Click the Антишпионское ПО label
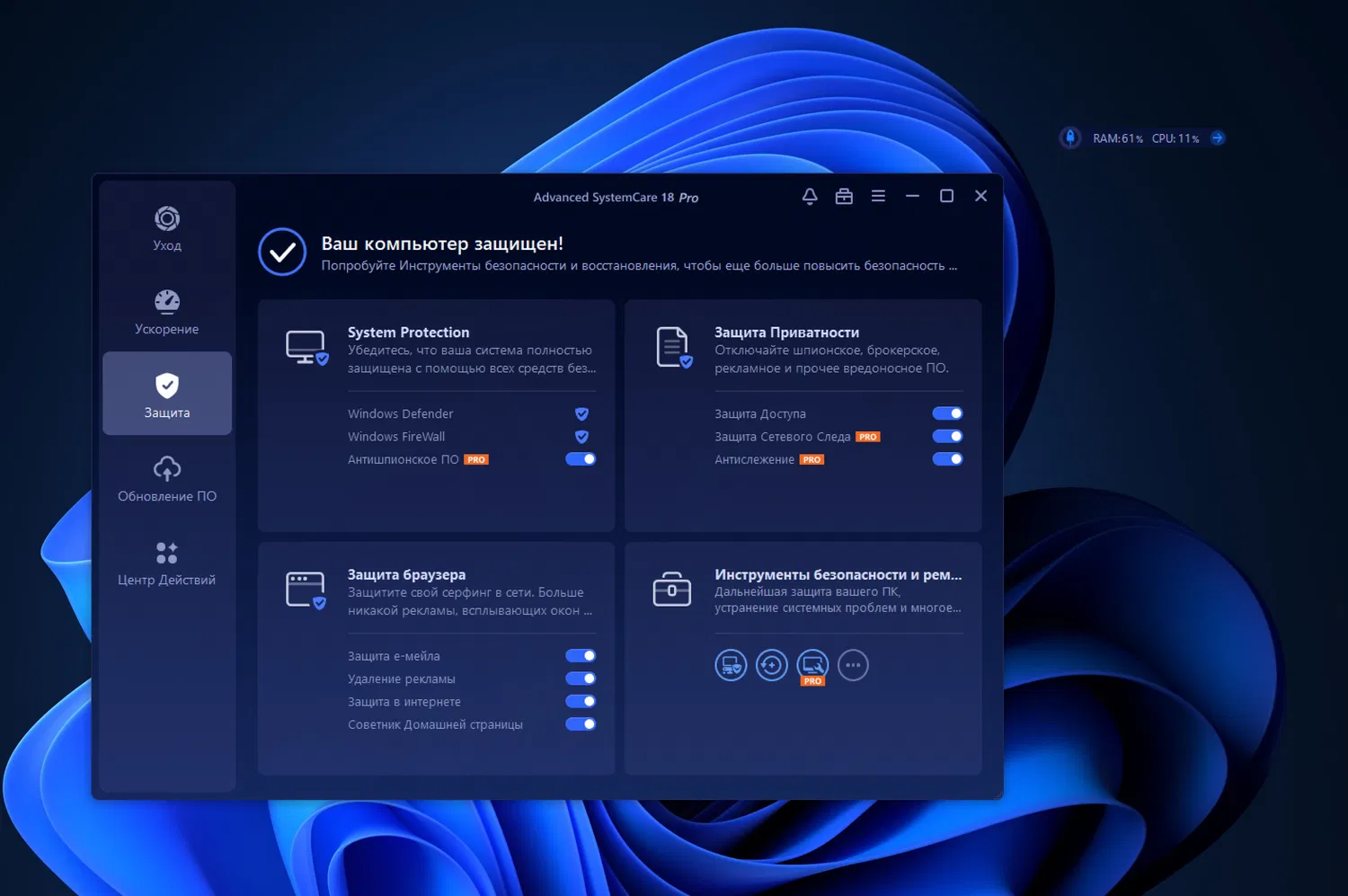The height and width of the screenshot is (896, 1348). pyautogui.click(x=404, y=459)
